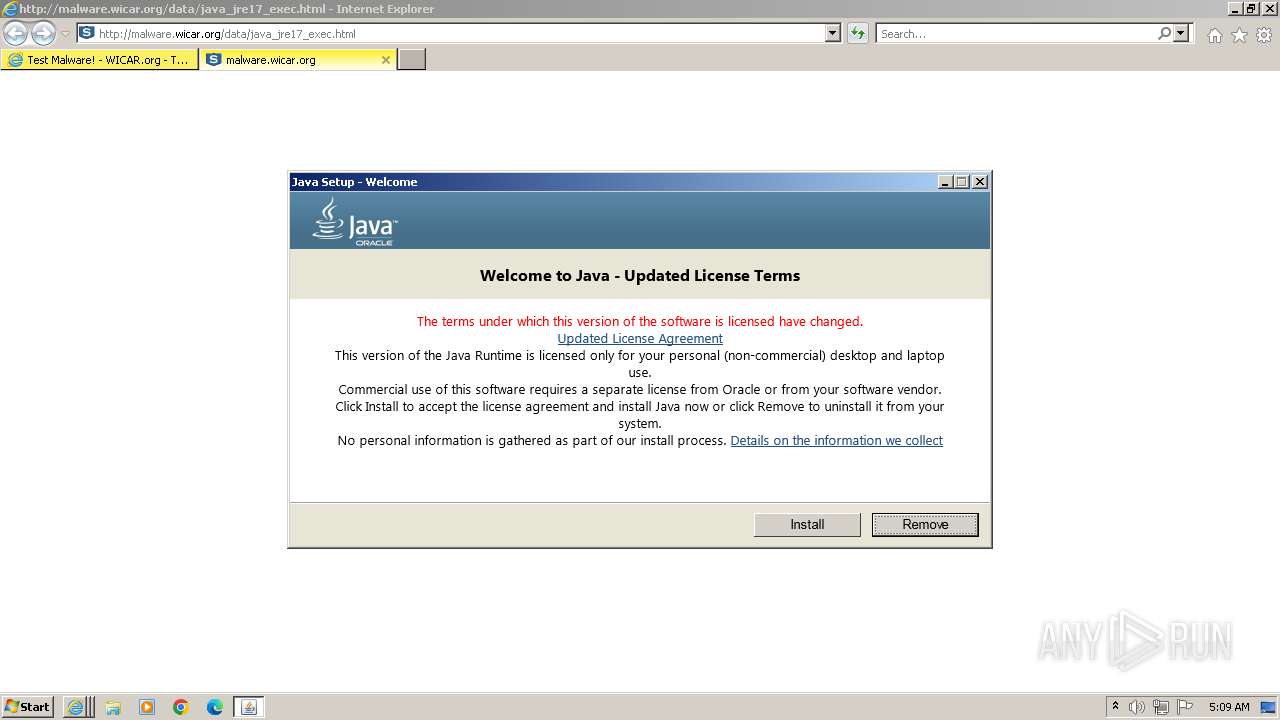1280x720 pixels.
Task: Restore down the Internet Explorer window
Action: click(1251, 9)
